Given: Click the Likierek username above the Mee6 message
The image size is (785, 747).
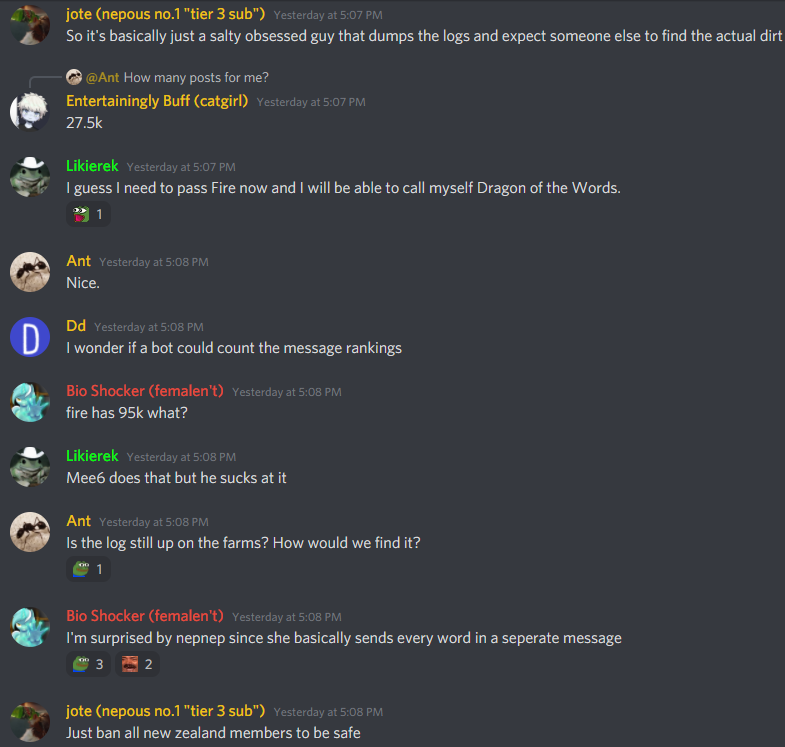Looking at the screenshot, I should click(92, 456).
